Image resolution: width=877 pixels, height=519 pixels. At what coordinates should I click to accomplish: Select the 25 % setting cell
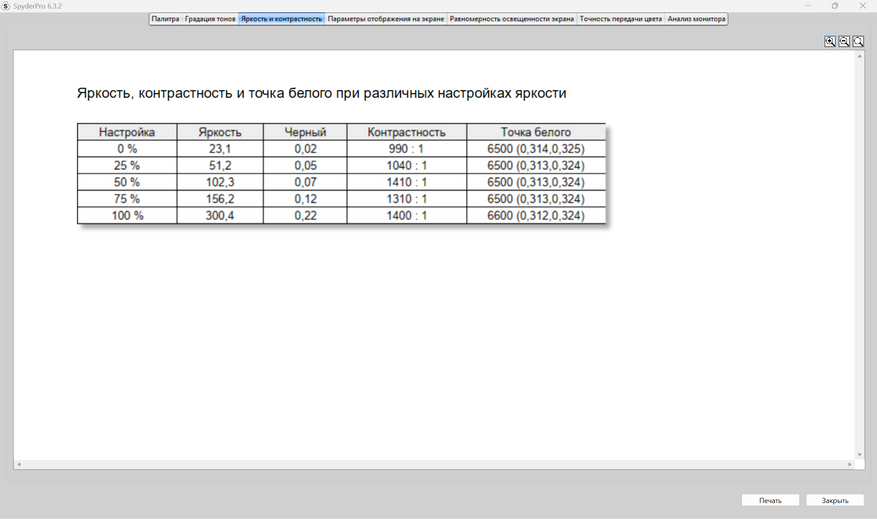pos(127,166)
